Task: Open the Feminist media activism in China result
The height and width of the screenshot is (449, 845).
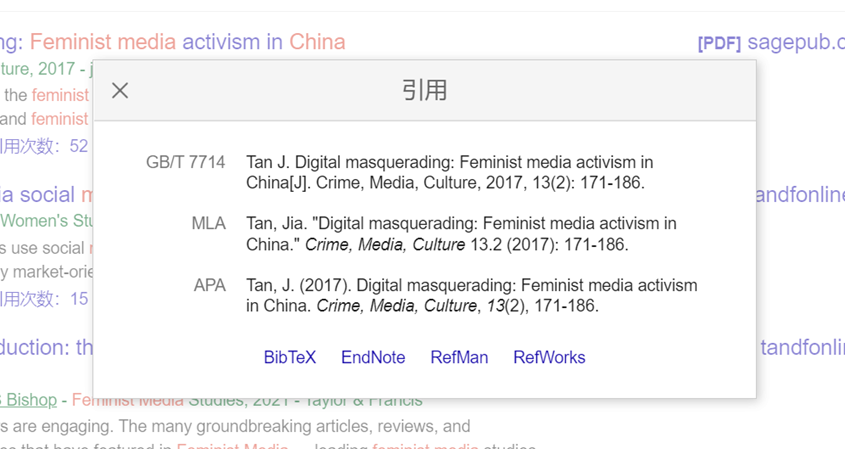Action: 172,42
